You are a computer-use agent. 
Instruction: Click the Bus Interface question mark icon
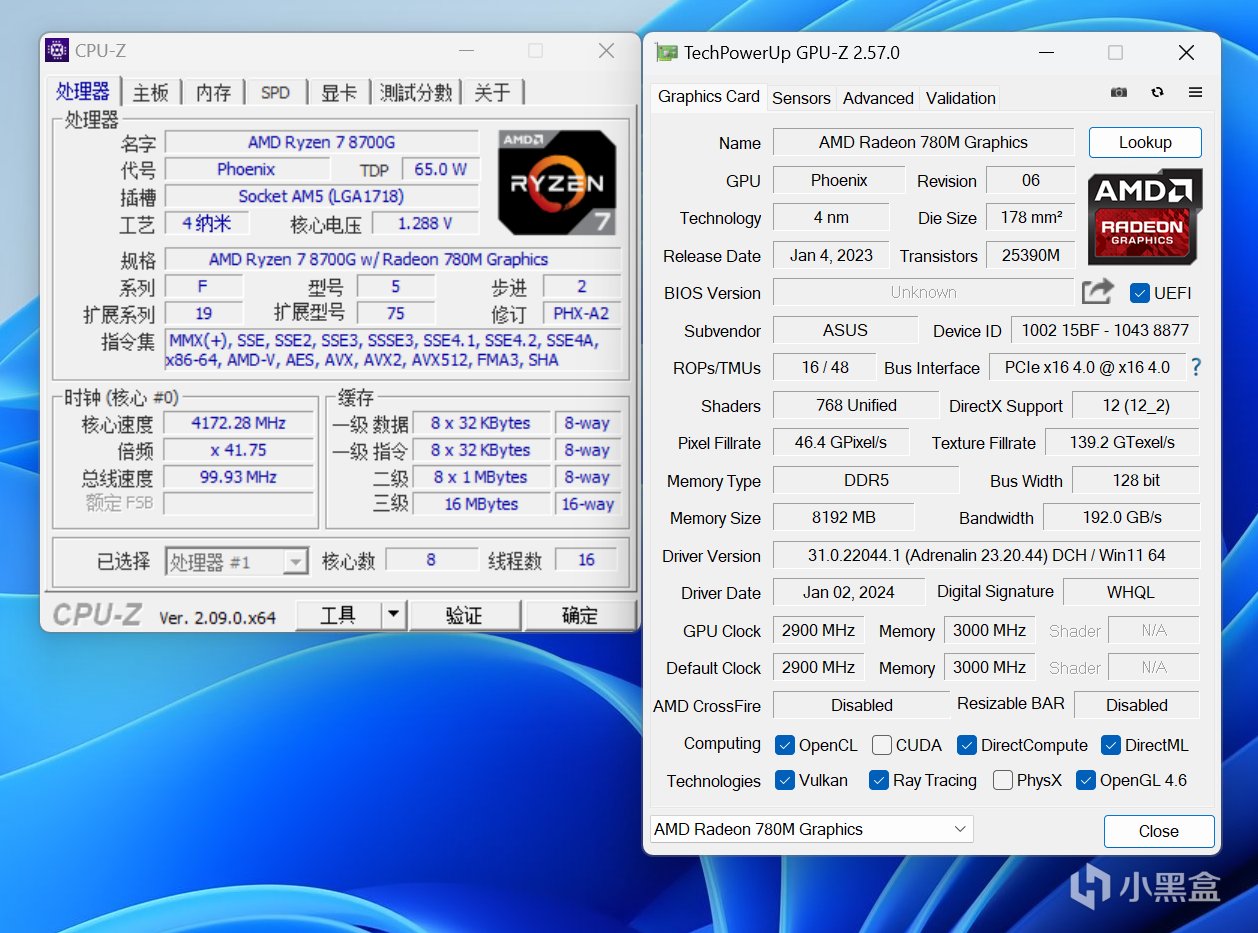(1195, 367)
